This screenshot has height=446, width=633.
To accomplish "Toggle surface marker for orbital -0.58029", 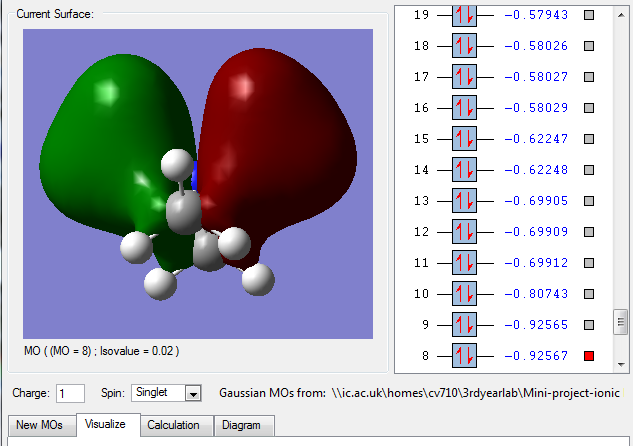I will click(x=589, y=108).
